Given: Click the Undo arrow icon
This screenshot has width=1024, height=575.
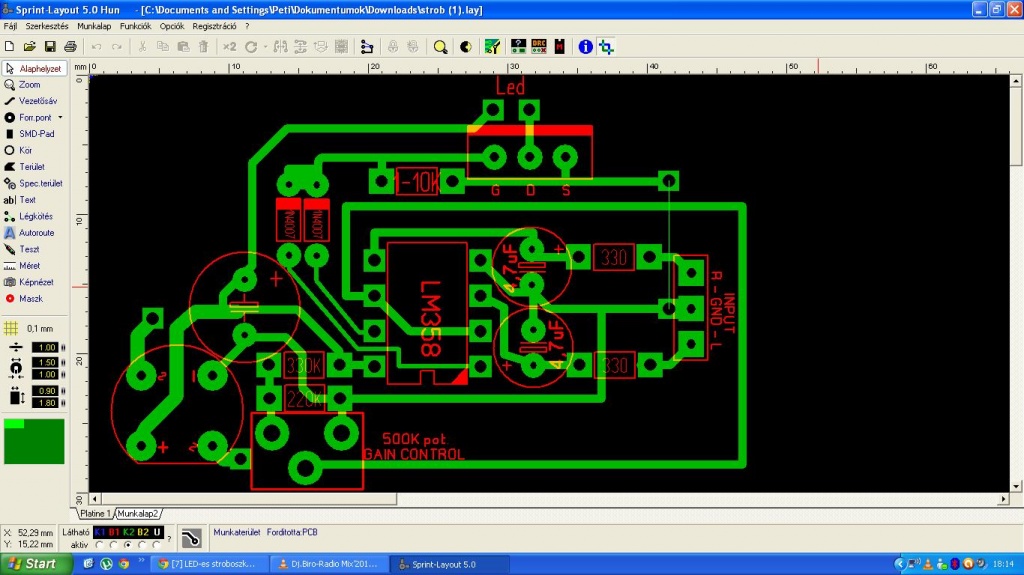Looking at the screenshot, I should click(97, 46).
